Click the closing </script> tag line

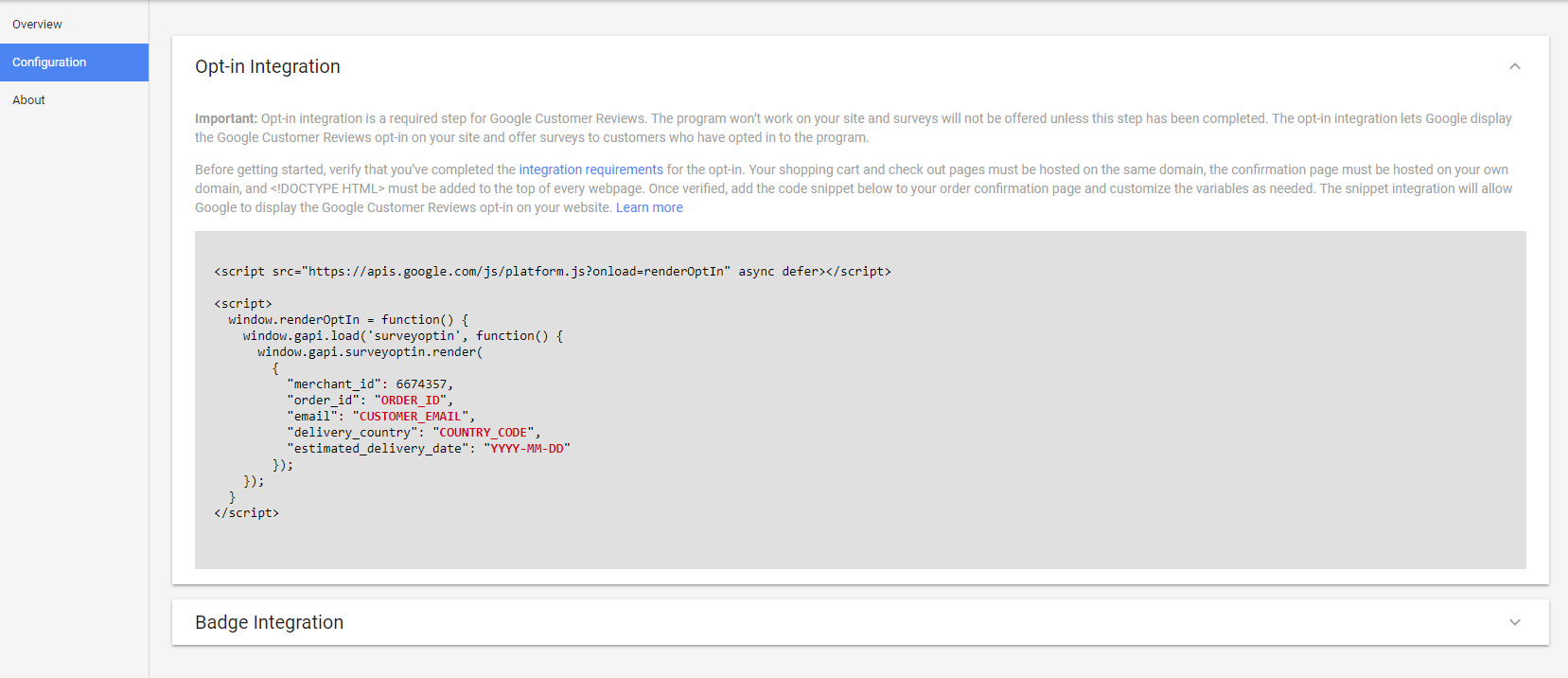pos(247,513)
